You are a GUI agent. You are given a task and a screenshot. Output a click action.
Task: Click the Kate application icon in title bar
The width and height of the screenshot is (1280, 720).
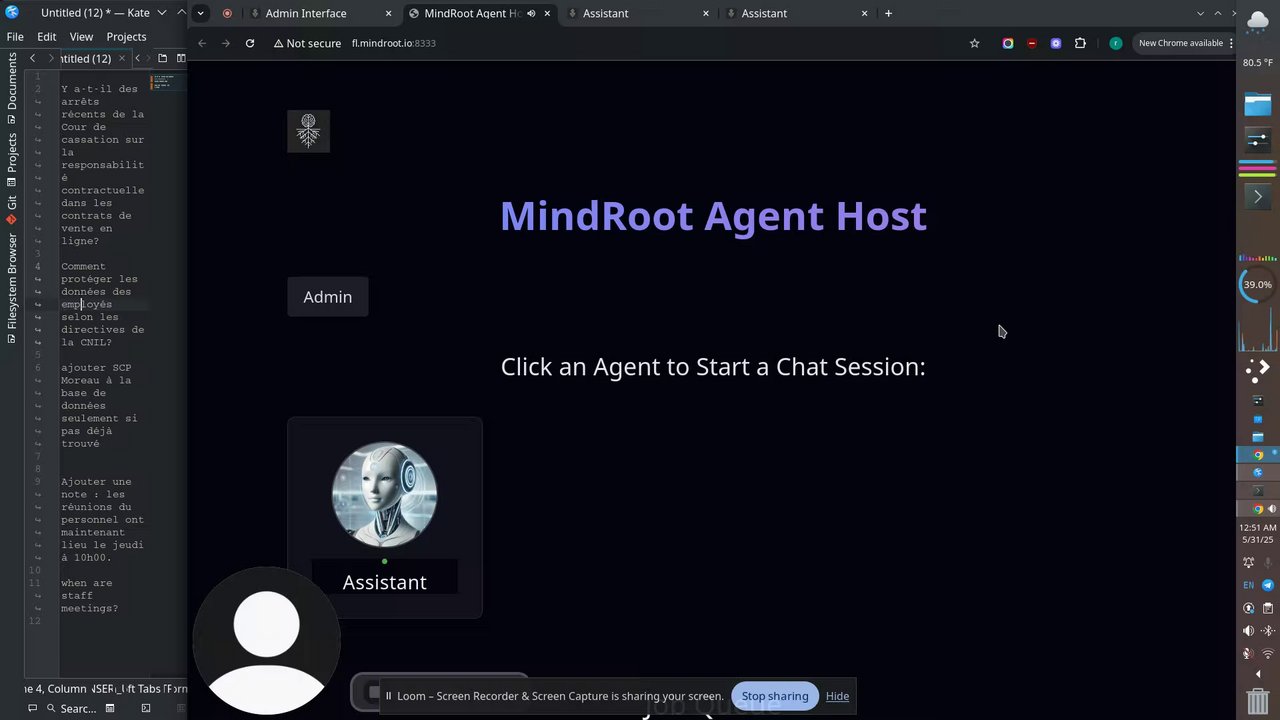12,12
